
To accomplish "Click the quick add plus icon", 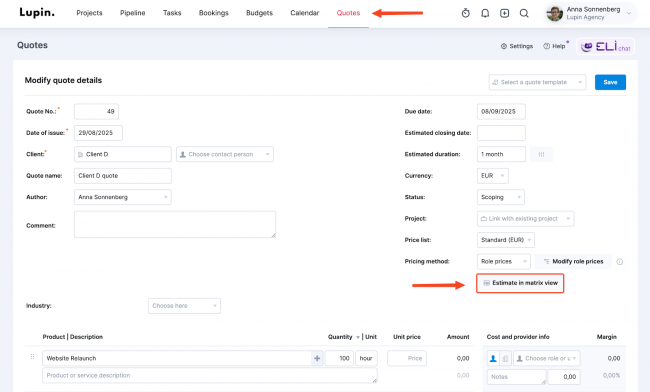I will (504, 13).
